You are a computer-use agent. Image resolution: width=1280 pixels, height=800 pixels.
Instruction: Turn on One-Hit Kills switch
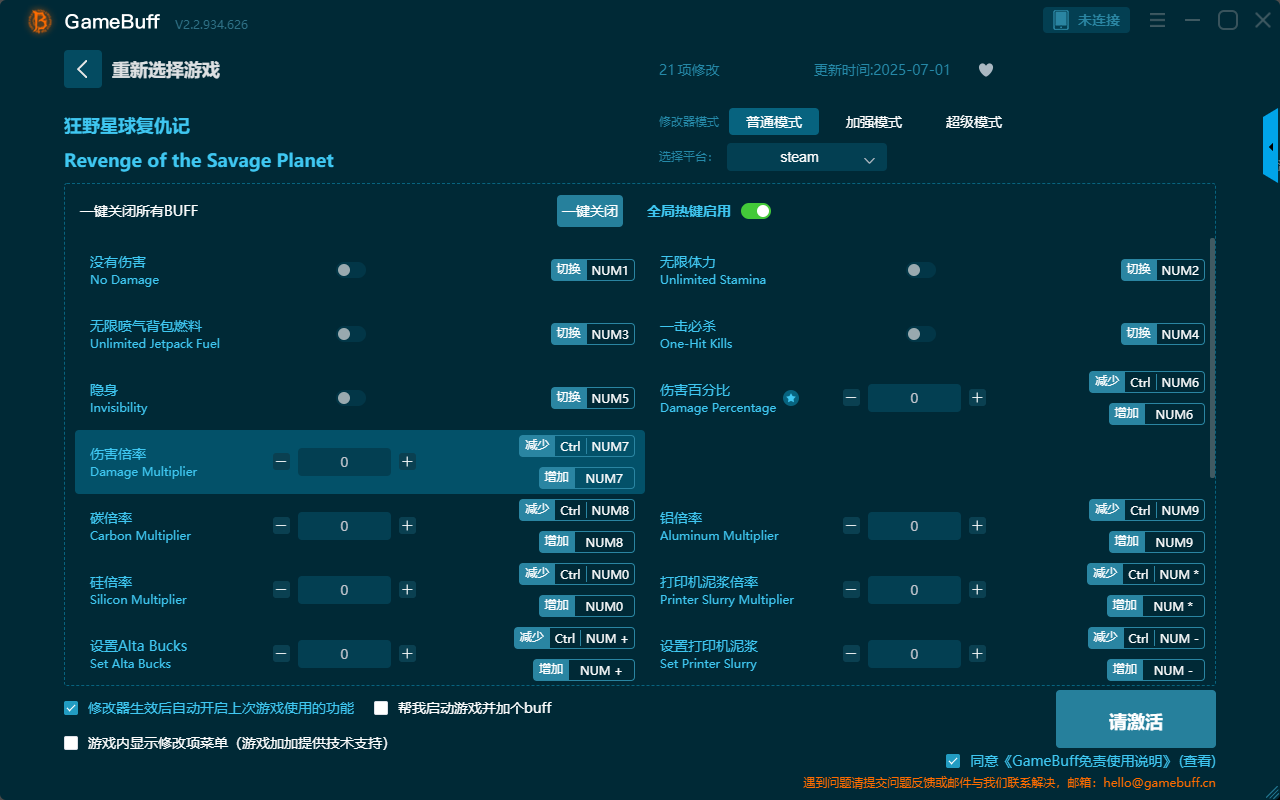pos(921,334)
